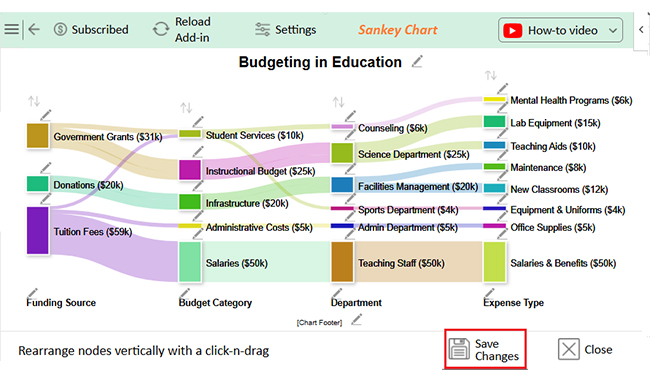Click the Subscribed status item
This screenshot has width=650, height=382.
click(91, 29)
